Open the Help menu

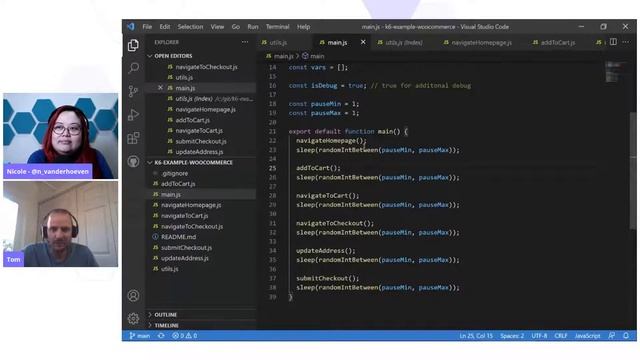pos(303,27)
